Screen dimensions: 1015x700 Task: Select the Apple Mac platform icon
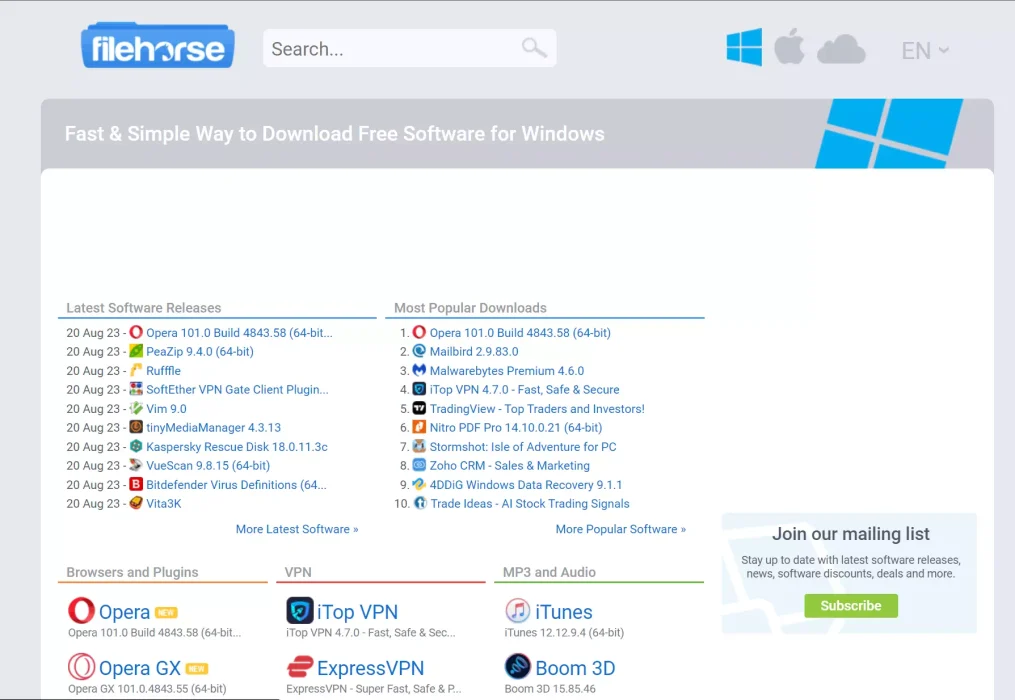point(790,47)
